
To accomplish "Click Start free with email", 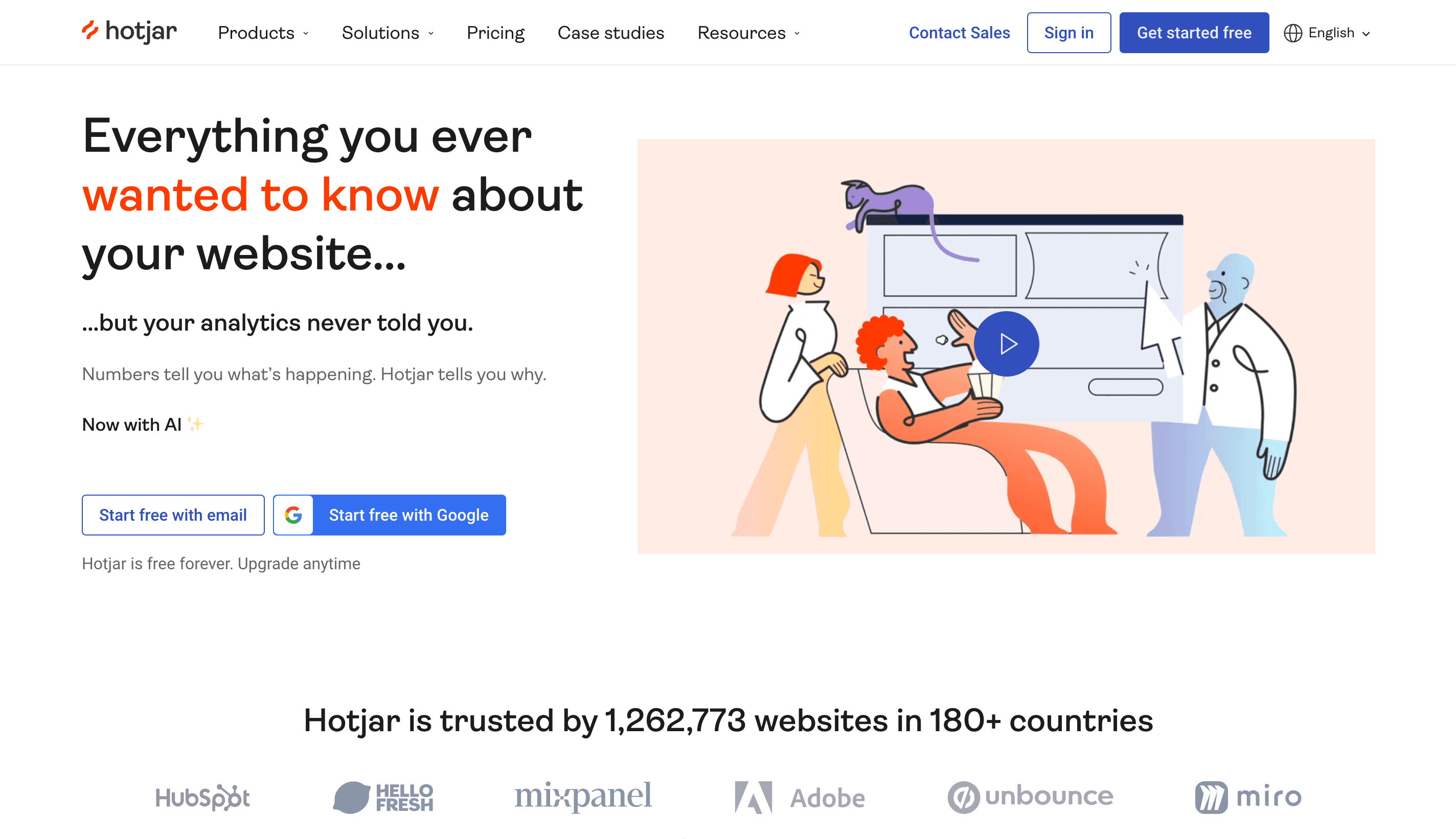I will tap(173, 515).
